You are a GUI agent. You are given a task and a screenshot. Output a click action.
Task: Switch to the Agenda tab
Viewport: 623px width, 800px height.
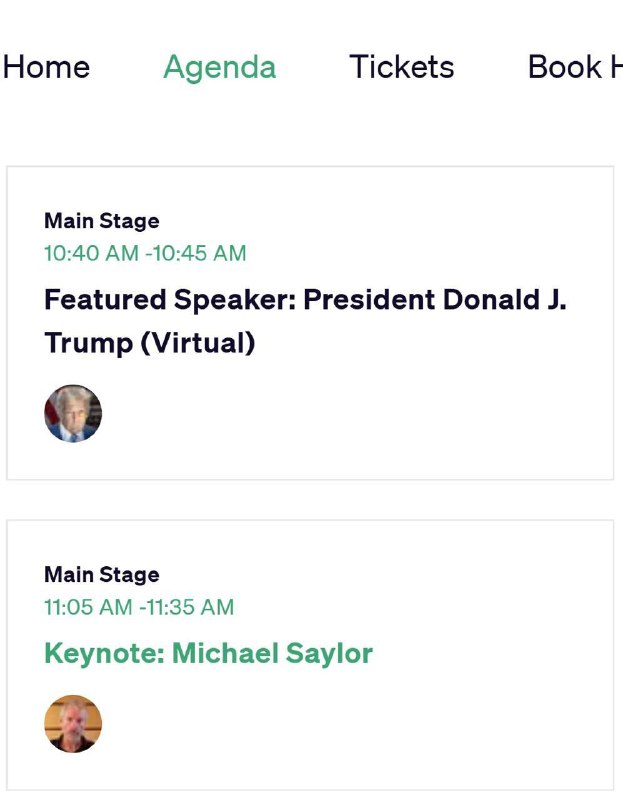(x=219, y=68)
